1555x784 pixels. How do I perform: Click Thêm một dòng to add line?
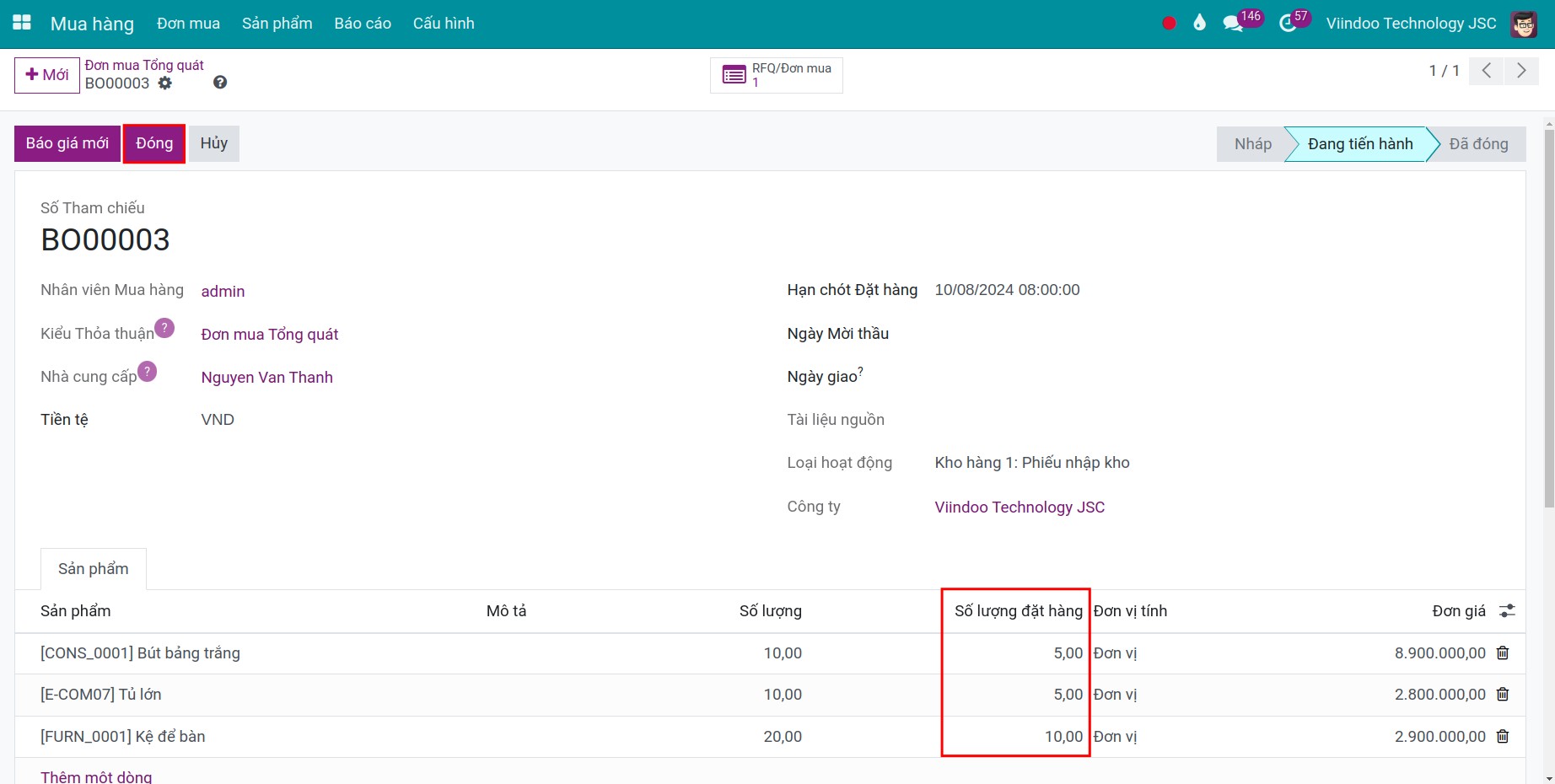coord(96,776)
